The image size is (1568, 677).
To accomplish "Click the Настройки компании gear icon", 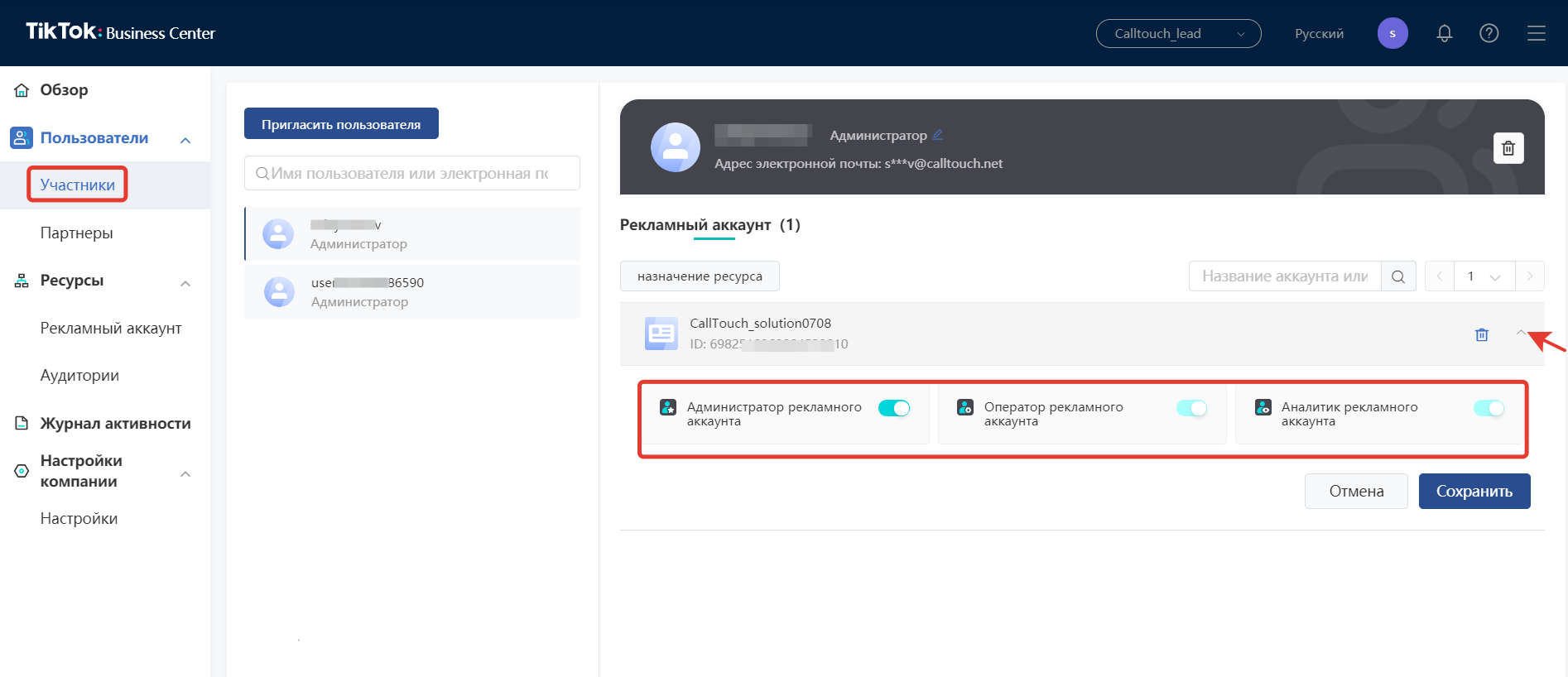I will point(22,471).
